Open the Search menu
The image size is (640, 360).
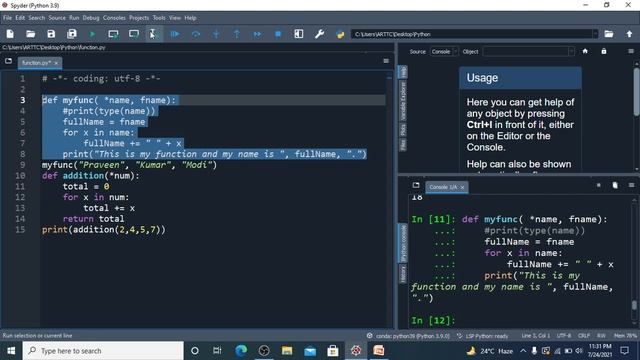(x=37, y=18)
